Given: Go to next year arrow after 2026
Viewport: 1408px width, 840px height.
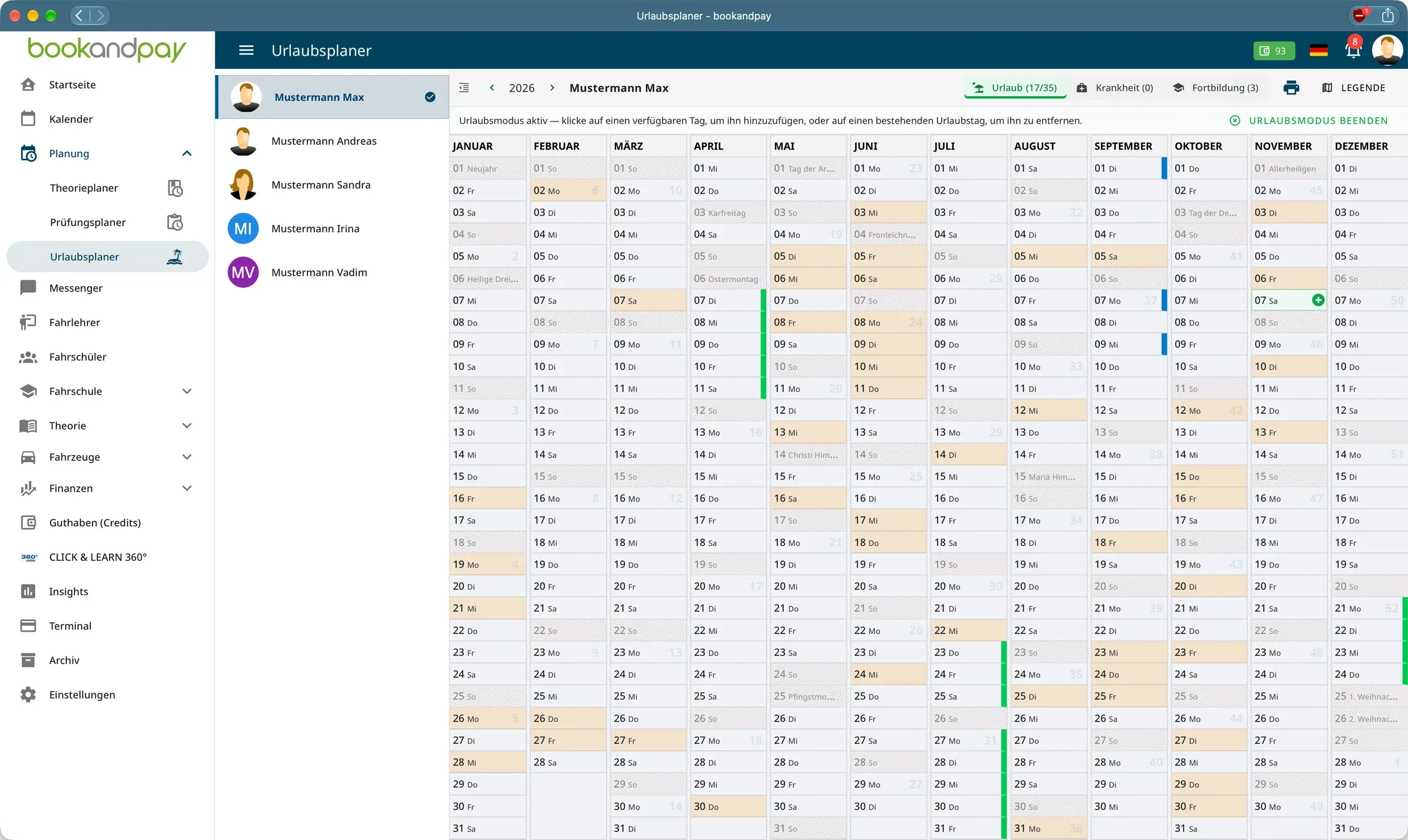Looking at the screenshot, I should tap(552, 88).
